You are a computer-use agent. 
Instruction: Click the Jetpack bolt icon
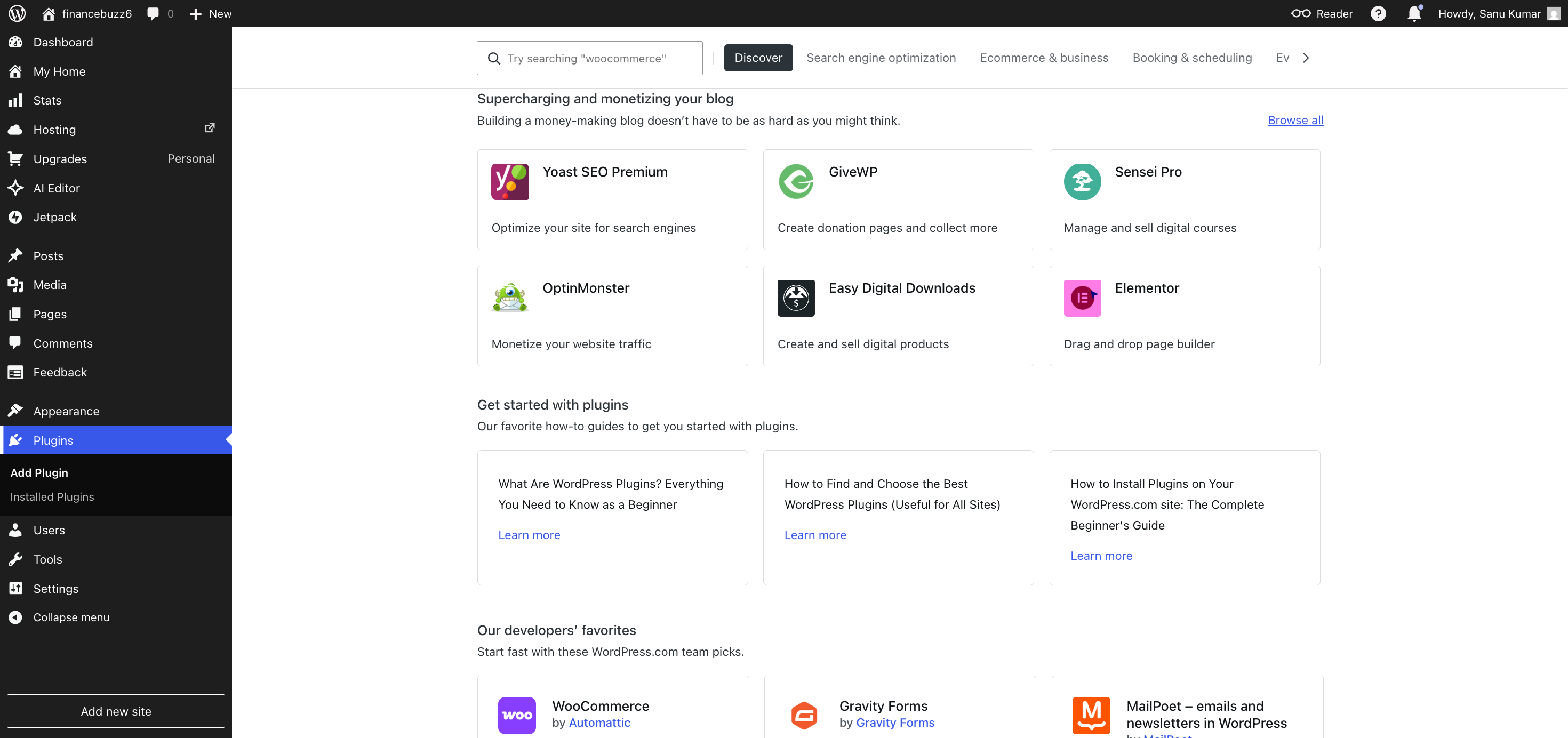tap(16, 217)
